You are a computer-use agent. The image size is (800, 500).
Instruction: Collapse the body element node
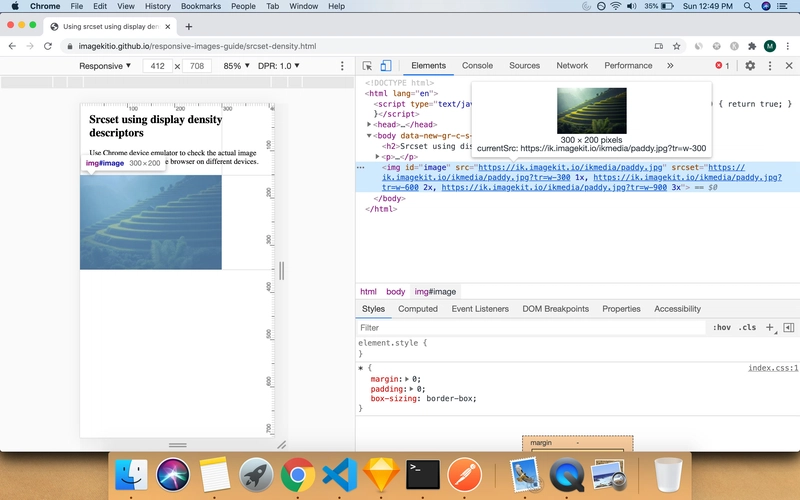coord(369,136)
